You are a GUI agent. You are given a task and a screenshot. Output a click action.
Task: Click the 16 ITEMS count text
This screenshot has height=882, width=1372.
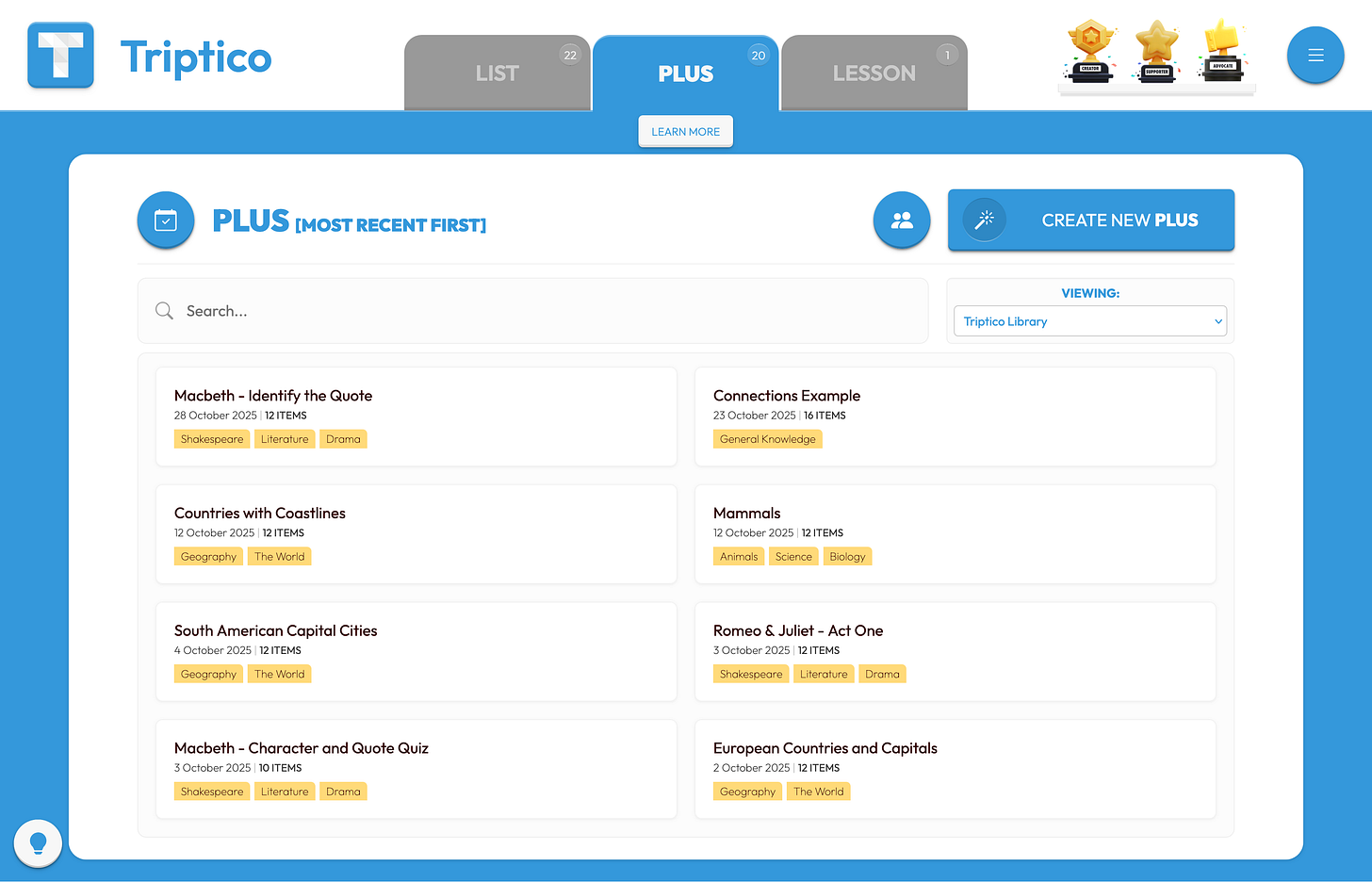click(x=825, y=416)
